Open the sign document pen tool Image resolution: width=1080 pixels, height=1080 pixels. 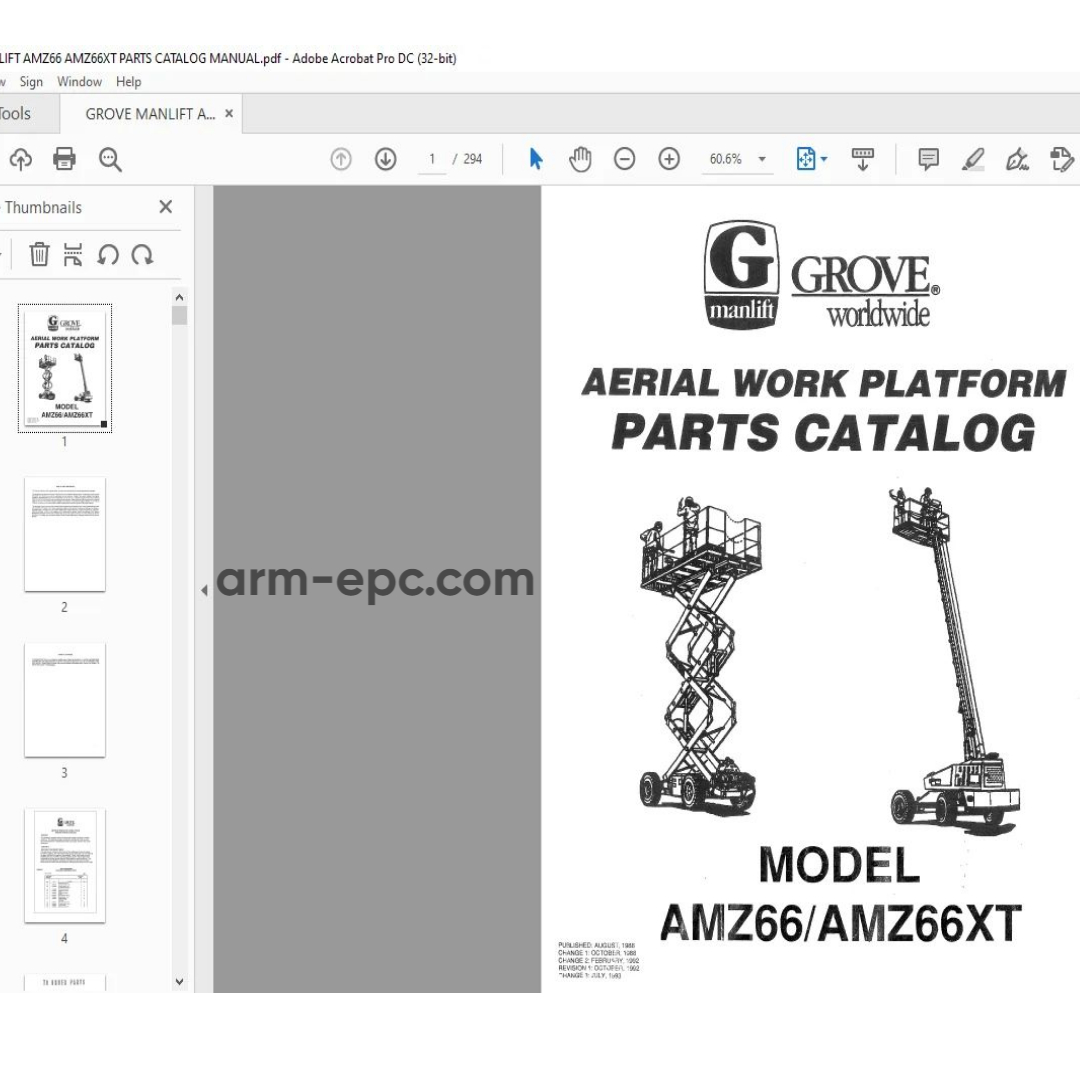pyautogui.click(x=1017, y=159)
